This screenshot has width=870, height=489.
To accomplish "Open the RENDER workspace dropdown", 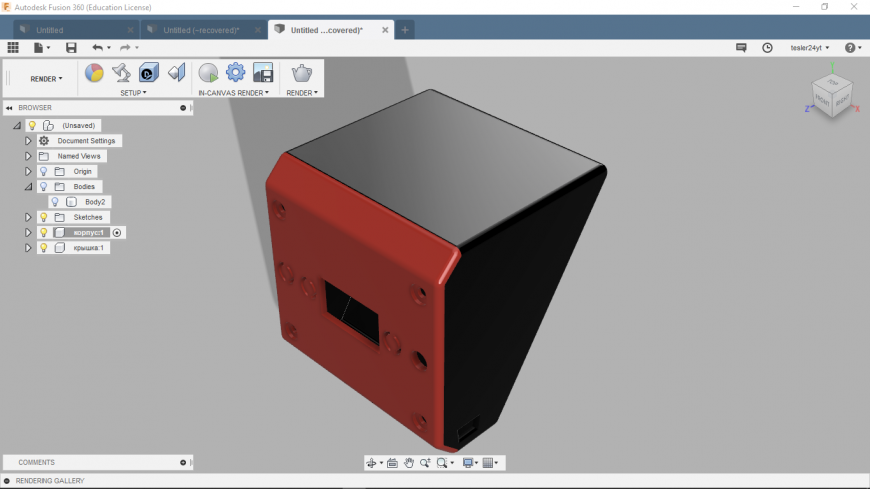I will (x=46, y=78).
